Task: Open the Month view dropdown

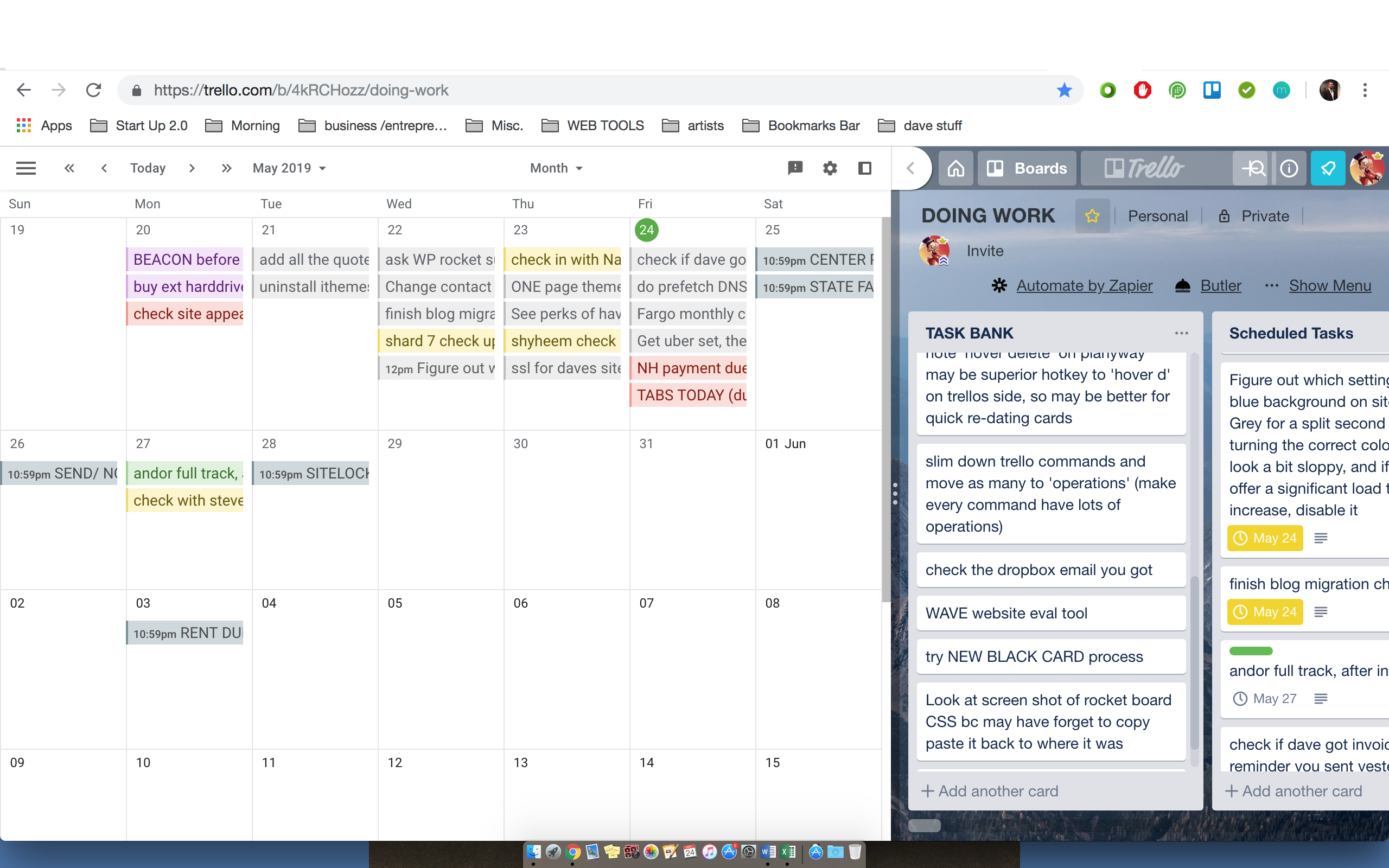Action: [x=556, y=168]
